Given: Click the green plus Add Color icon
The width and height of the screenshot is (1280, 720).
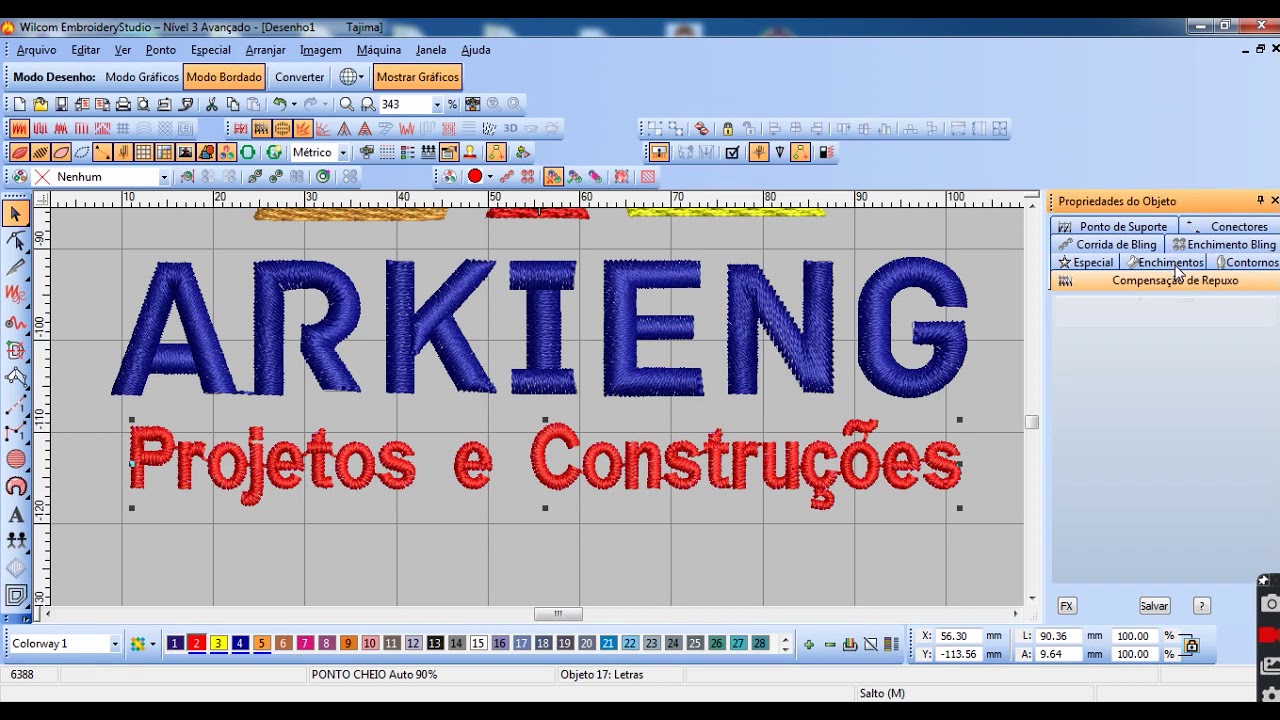Looking at the screenshot, I should click(x=808, y=644).
